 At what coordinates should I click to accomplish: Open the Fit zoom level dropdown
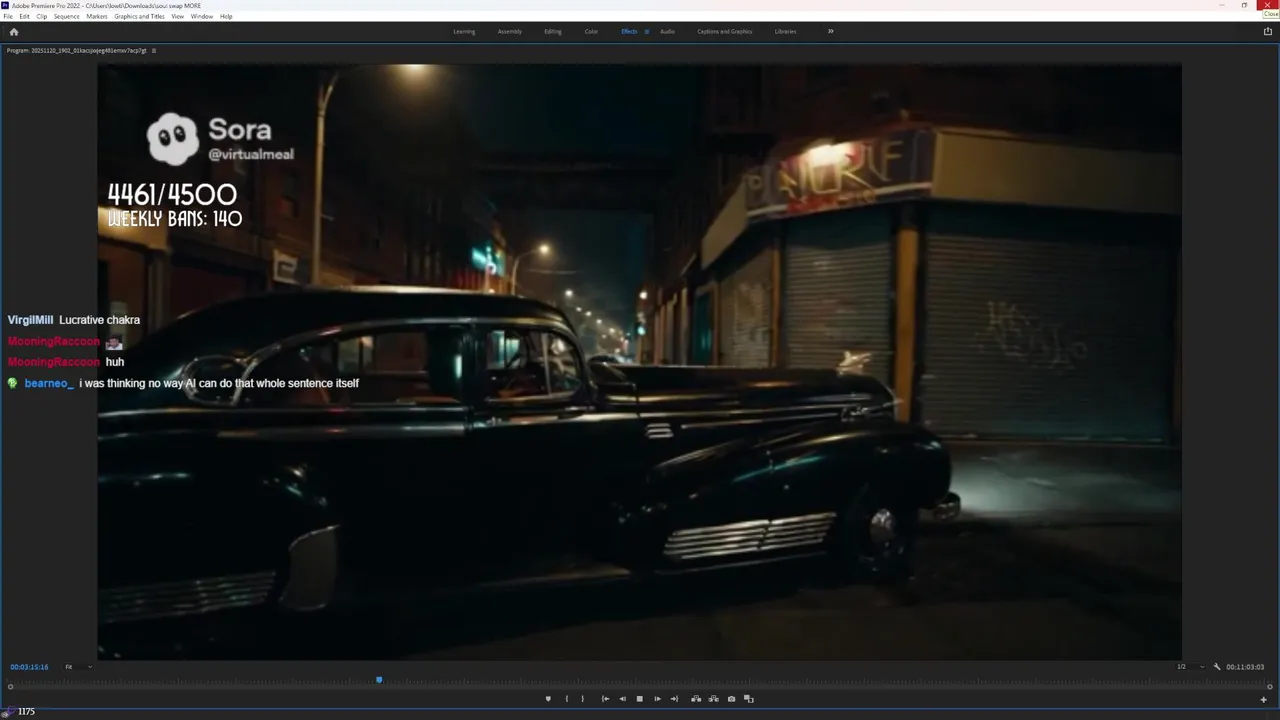tap(78, 667)
